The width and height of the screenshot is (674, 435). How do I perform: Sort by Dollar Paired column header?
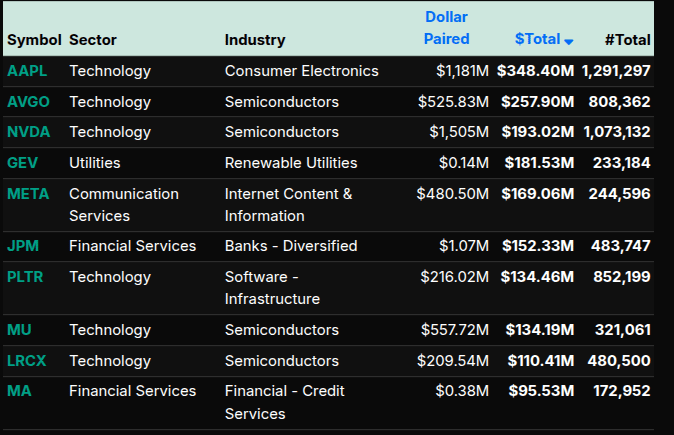pos(446,28)
